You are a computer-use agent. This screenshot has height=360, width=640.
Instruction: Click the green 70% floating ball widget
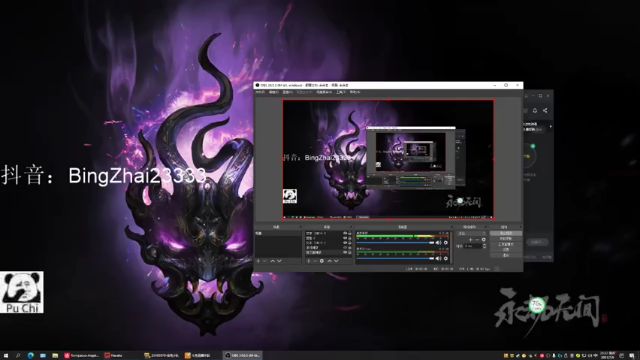pyautogui.click(x=536, y=305)
